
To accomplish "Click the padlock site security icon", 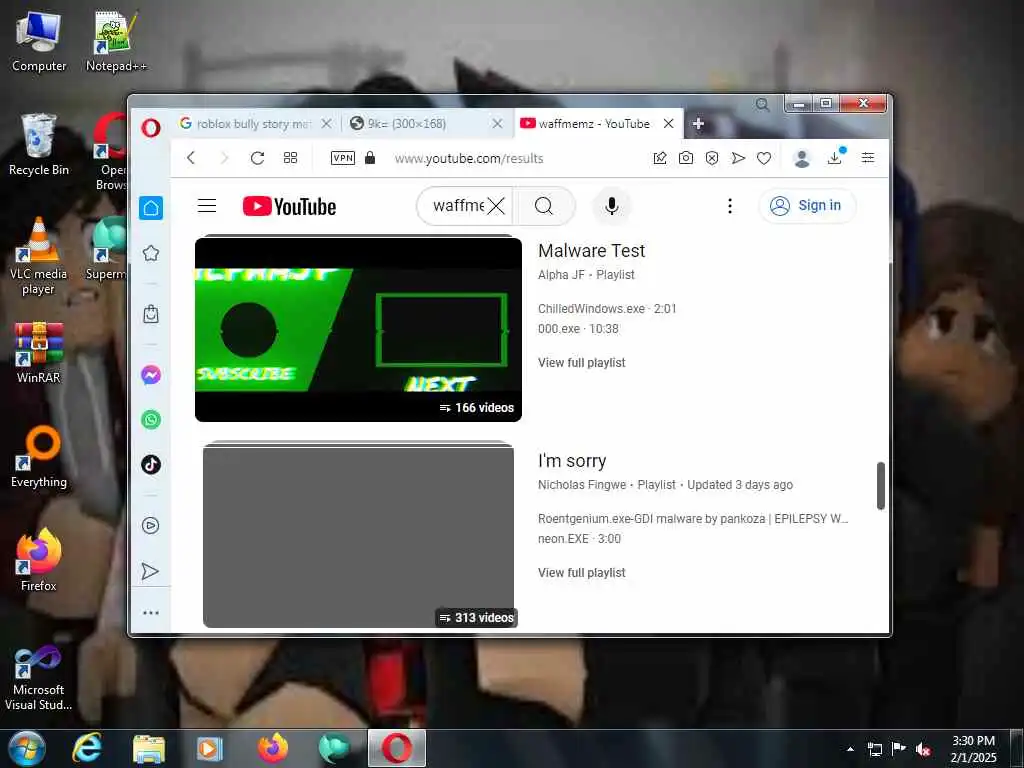I will [x=370, y=158].
